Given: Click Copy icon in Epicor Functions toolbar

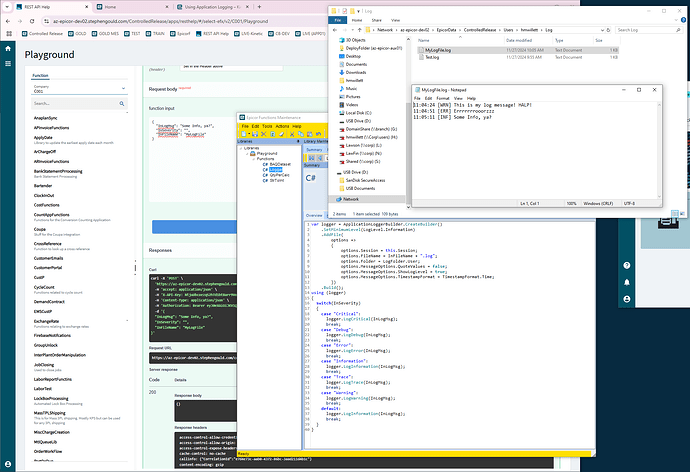Looking at the screenshot, I should pyautogui.click(x=301, y=134).
